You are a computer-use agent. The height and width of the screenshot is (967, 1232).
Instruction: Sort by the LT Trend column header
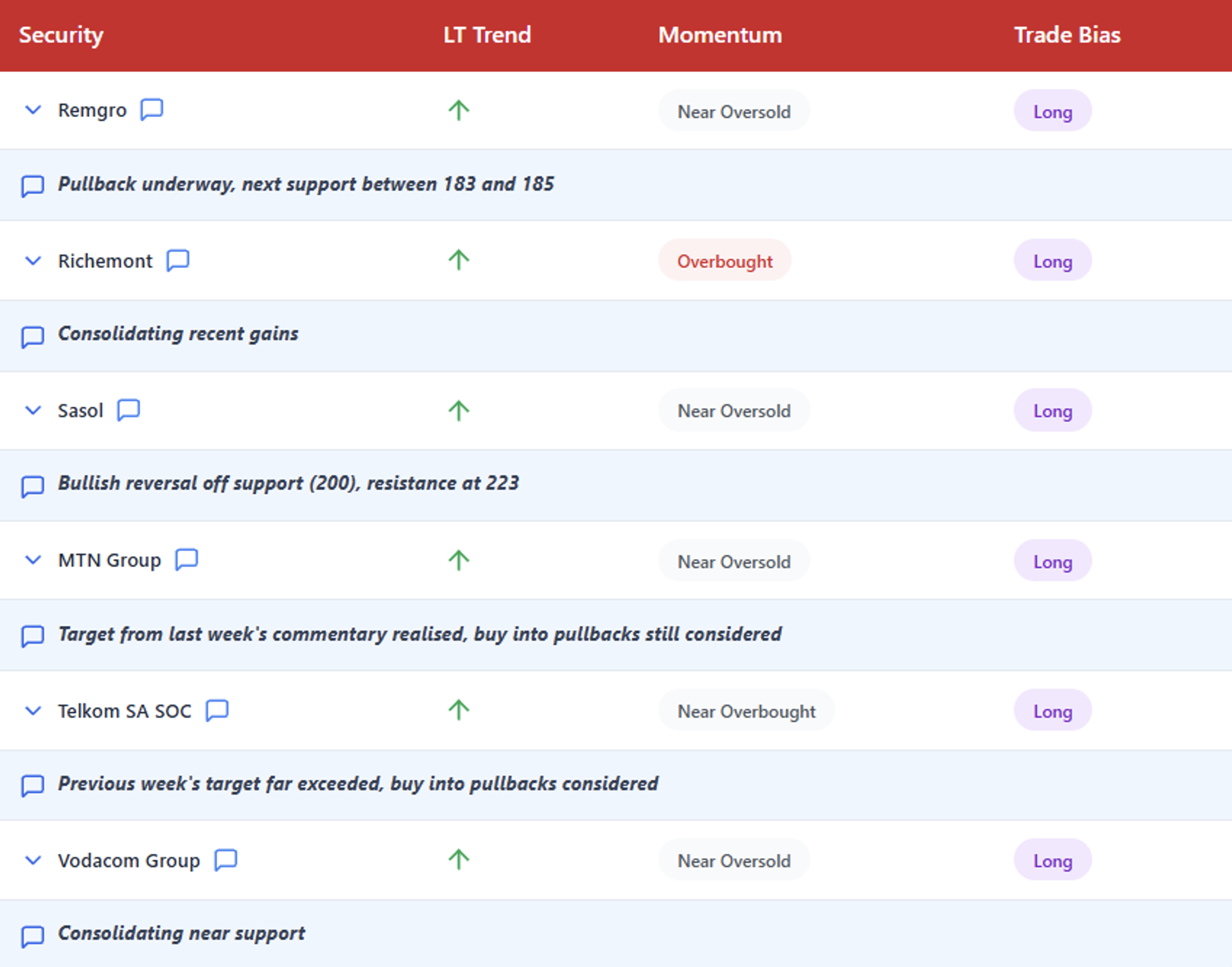487,35
